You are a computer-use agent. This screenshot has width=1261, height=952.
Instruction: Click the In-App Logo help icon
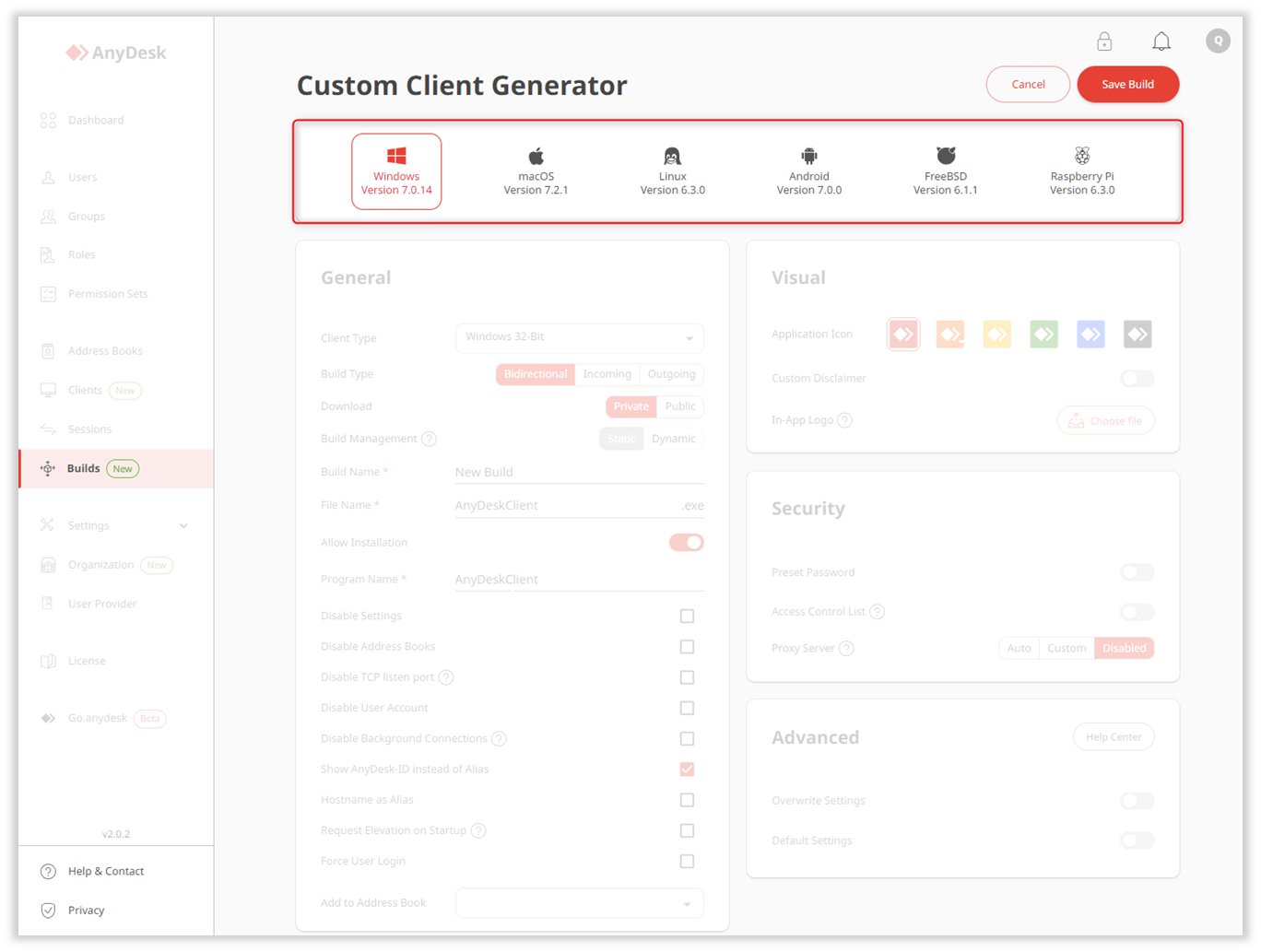pos(844,420)
